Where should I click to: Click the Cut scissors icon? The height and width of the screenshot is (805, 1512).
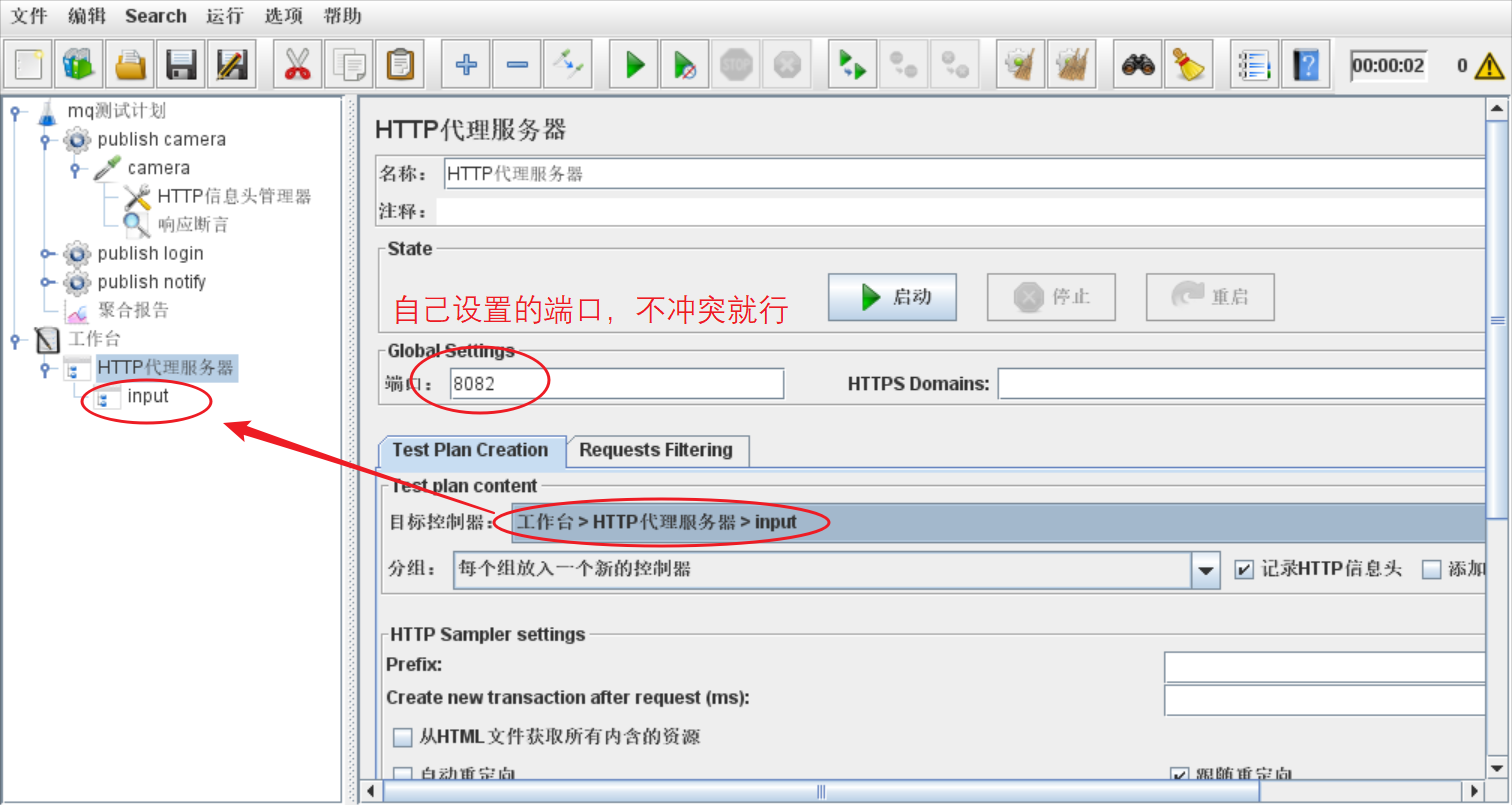click(297, 66)
